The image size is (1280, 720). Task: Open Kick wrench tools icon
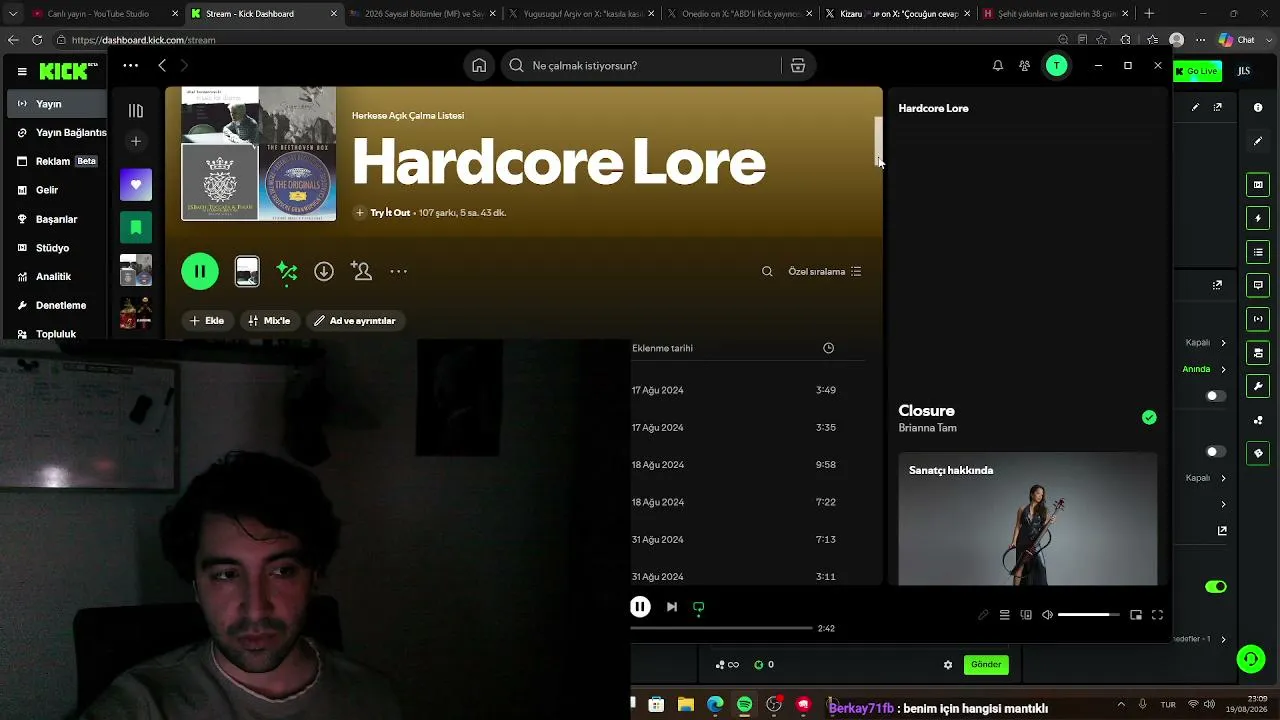click(1258, 386)
